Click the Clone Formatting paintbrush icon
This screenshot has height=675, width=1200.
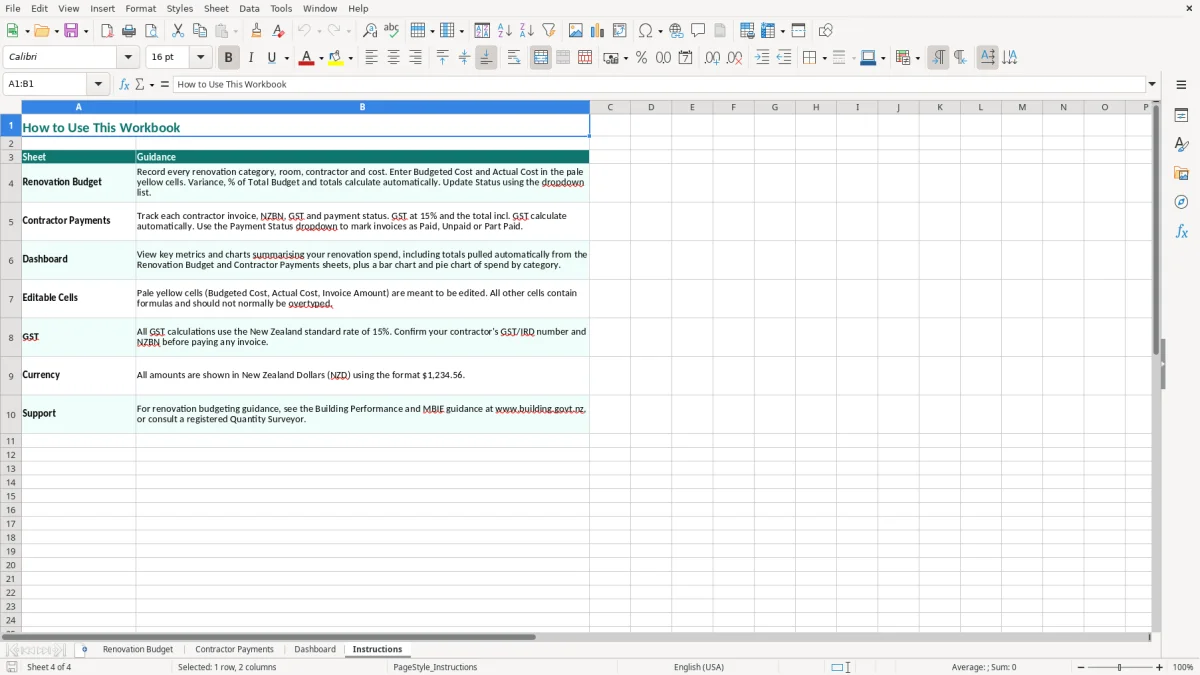pos(256,31)
